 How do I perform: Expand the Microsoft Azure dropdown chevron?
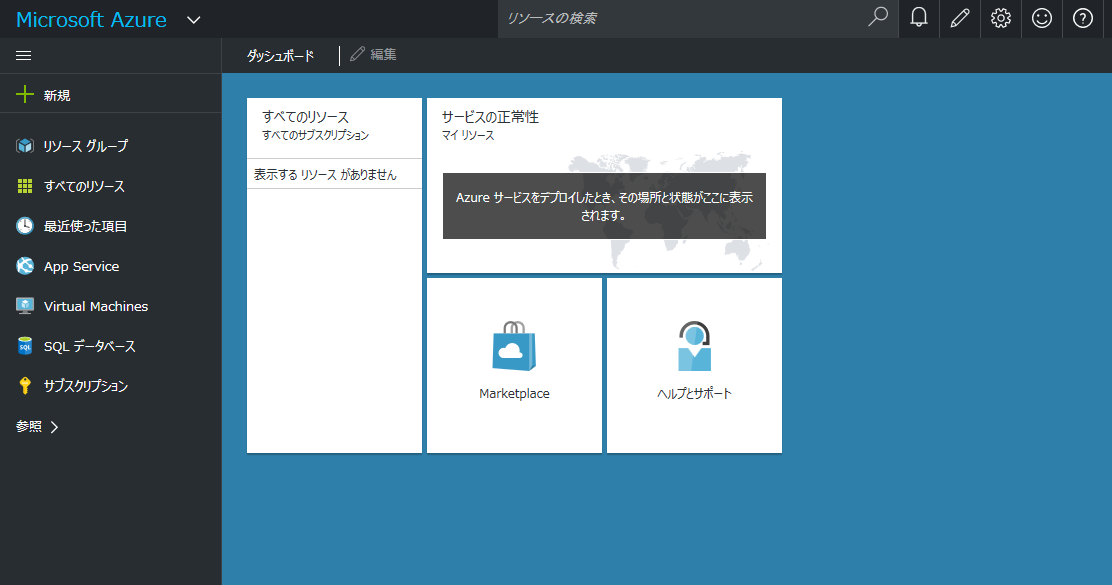[194, 20]
